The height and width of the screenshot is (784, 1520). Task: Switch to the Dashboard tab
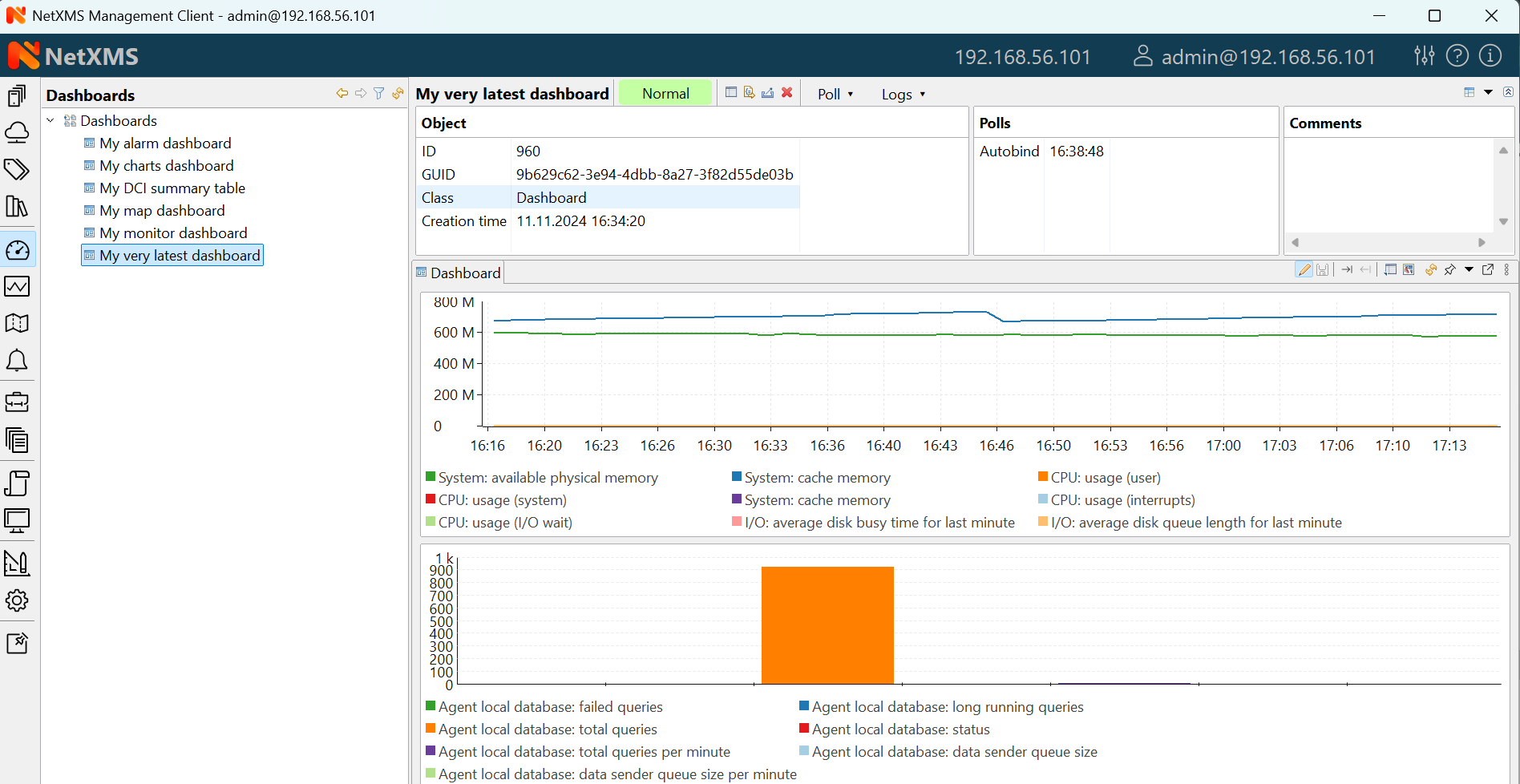[x=465, y=273]
